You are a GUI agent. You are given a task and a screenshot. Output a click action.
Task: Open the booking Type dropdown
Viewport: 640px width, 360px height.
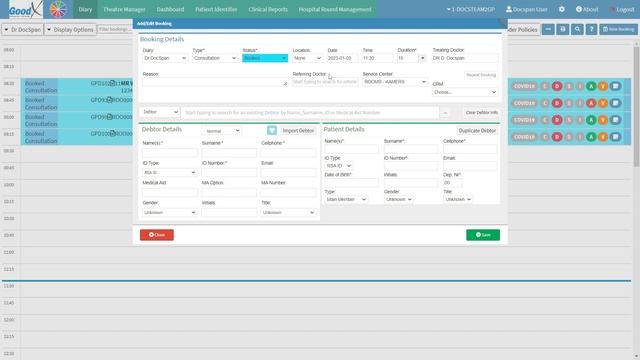coord(215,58)
